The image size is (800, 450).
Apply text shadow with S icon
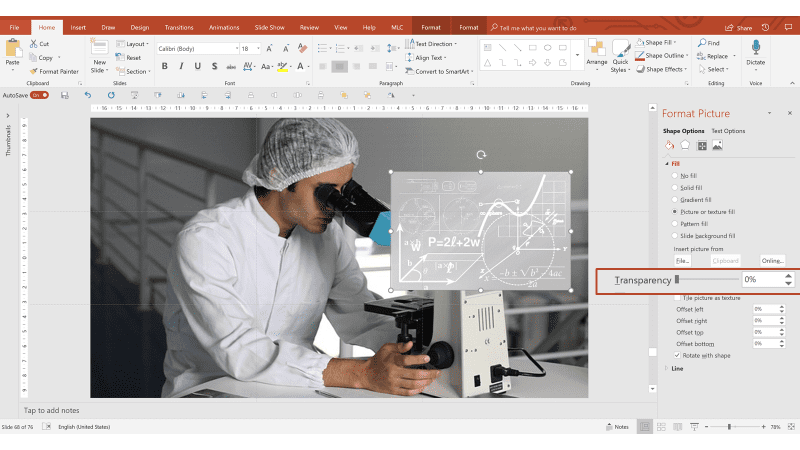coord(214,66)
